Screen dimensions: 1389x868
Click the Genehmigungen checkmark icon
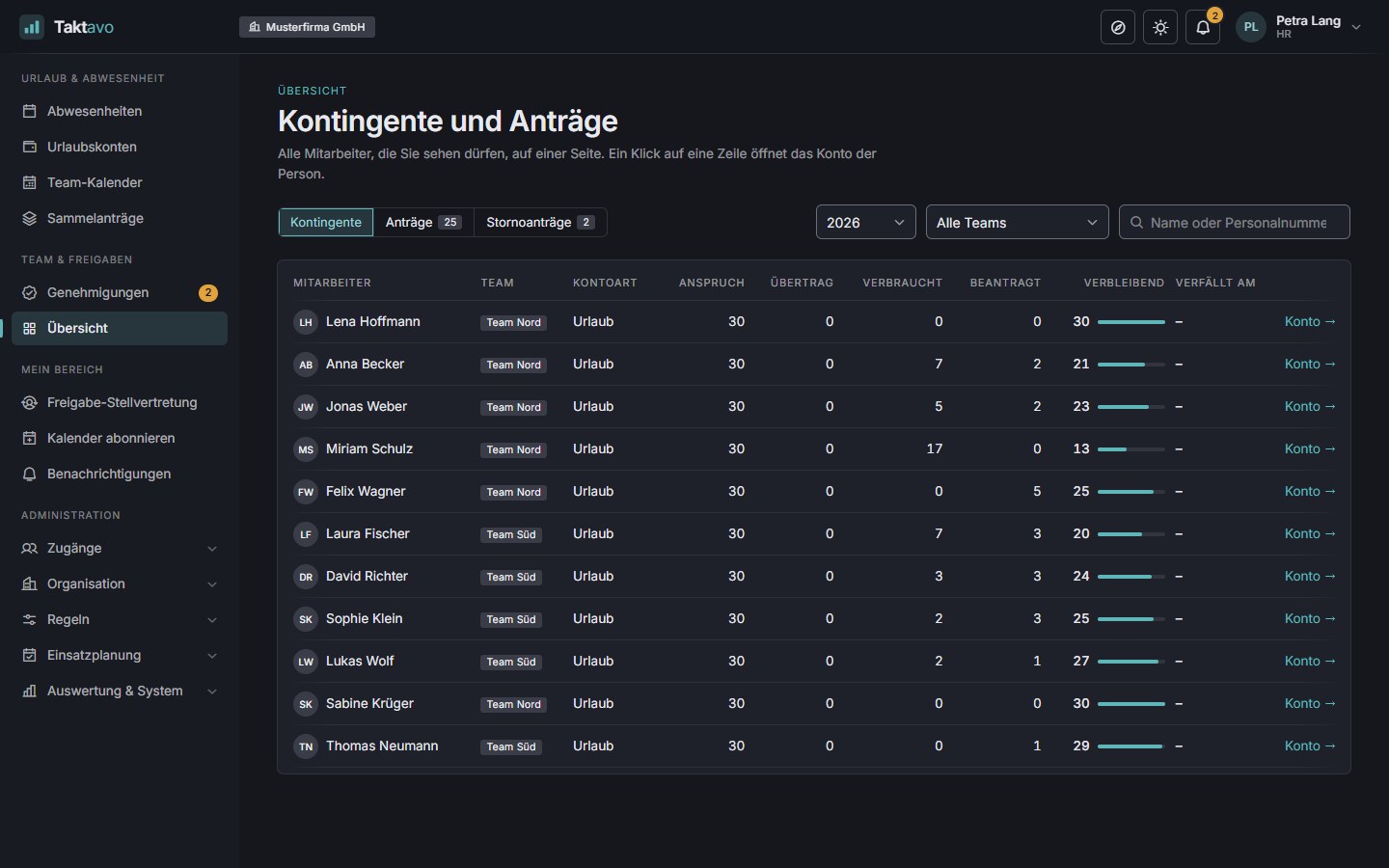pos(30,292)
